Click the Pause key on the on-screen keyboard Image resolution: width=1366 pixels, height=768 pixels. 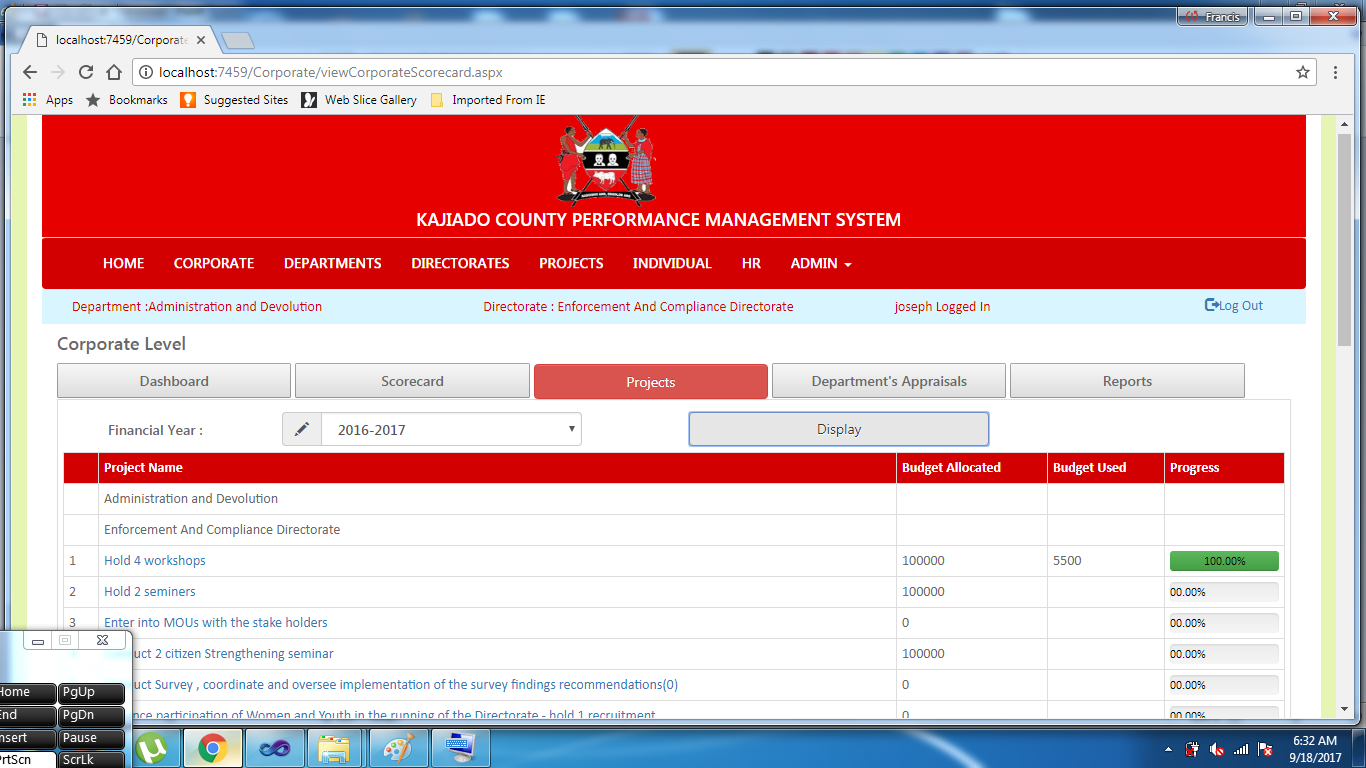pyautogui.click(x=91, y=738)
